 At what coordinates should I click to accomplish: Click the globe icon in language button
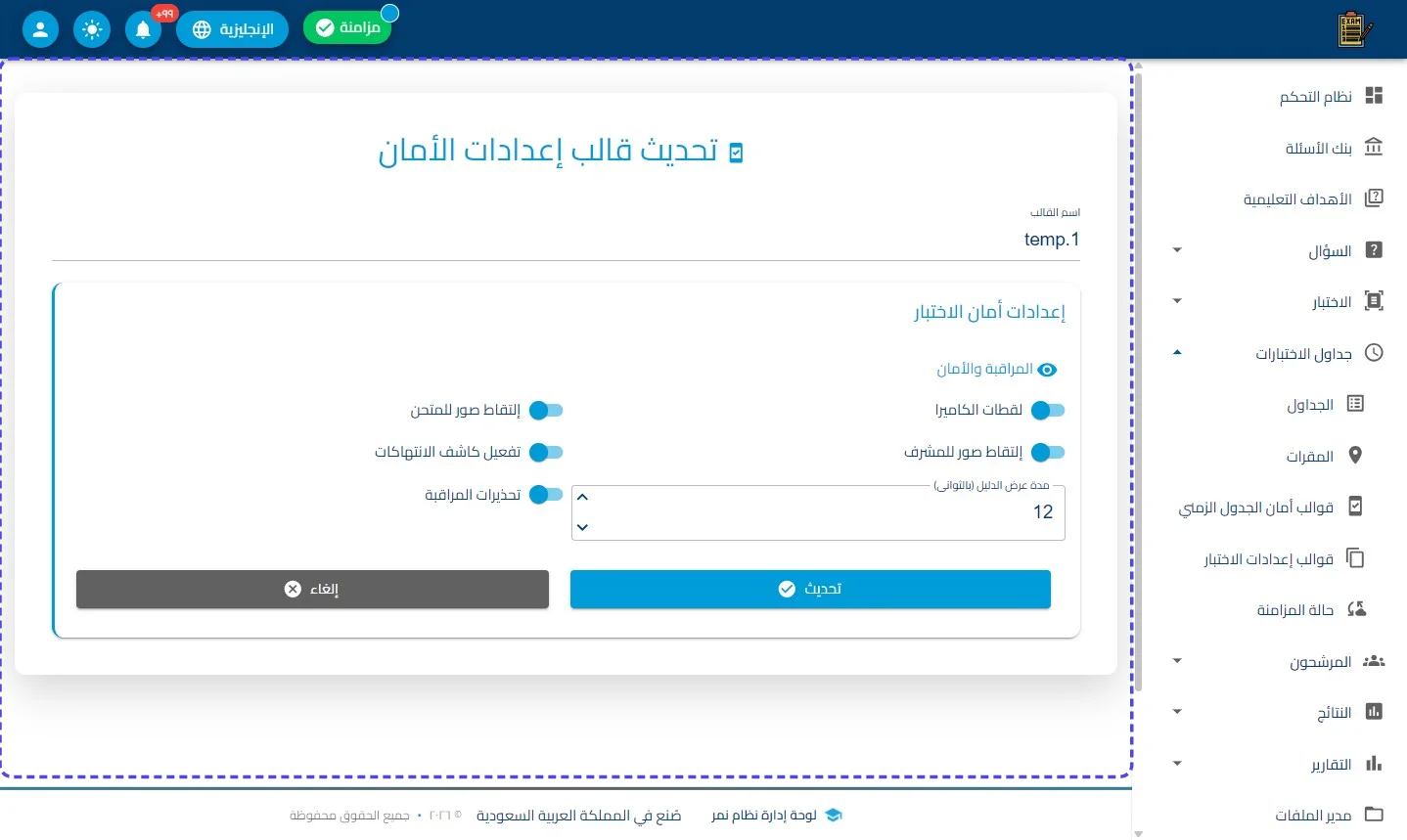pyautogui.click(x=202, y=29)
